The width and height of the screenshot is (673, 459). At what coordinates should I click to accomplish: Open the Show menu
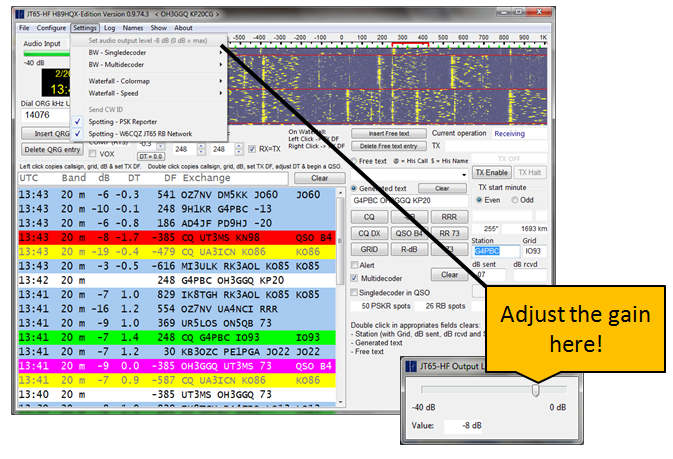pos(158,28)
